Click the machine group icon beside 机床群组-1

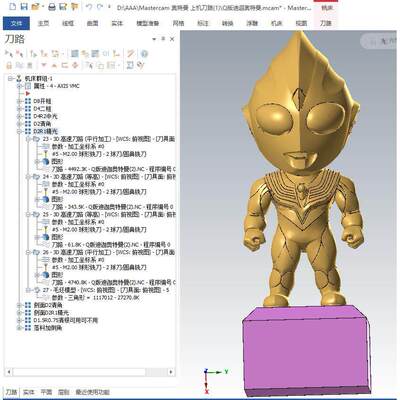19,79
